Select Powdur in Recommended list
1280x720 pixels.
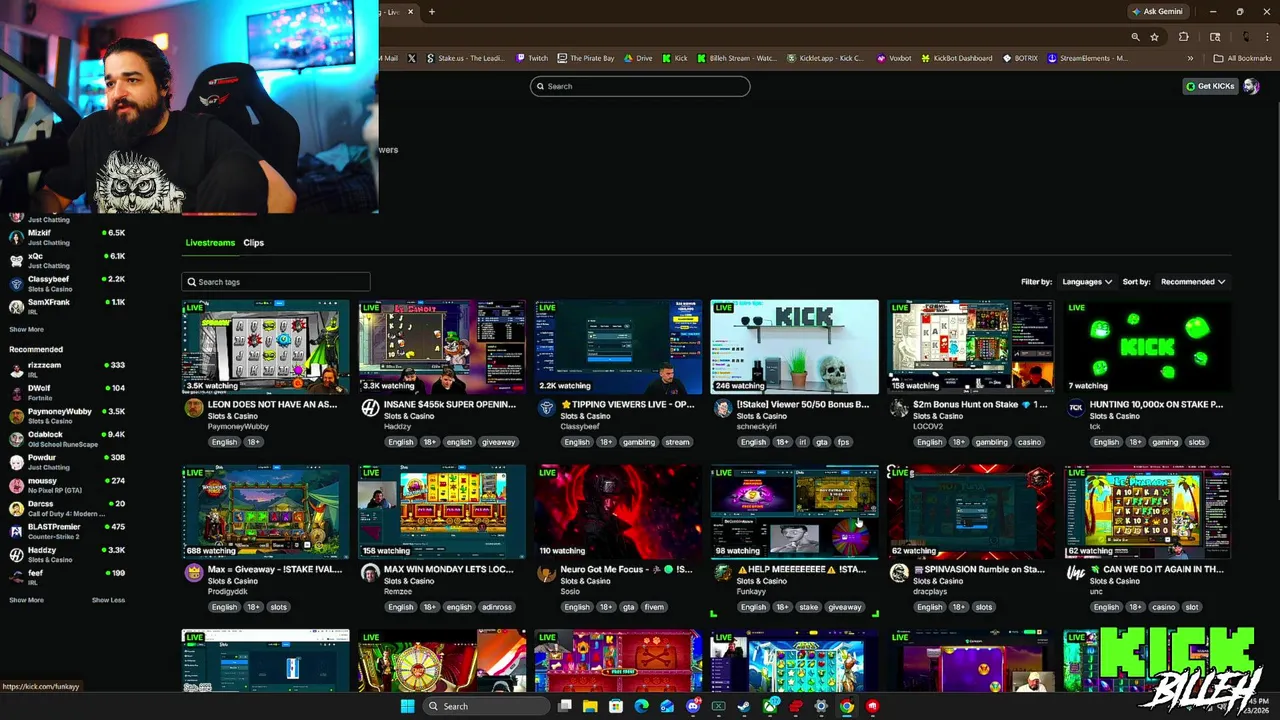pyautogui.click(x=67, y=462)
